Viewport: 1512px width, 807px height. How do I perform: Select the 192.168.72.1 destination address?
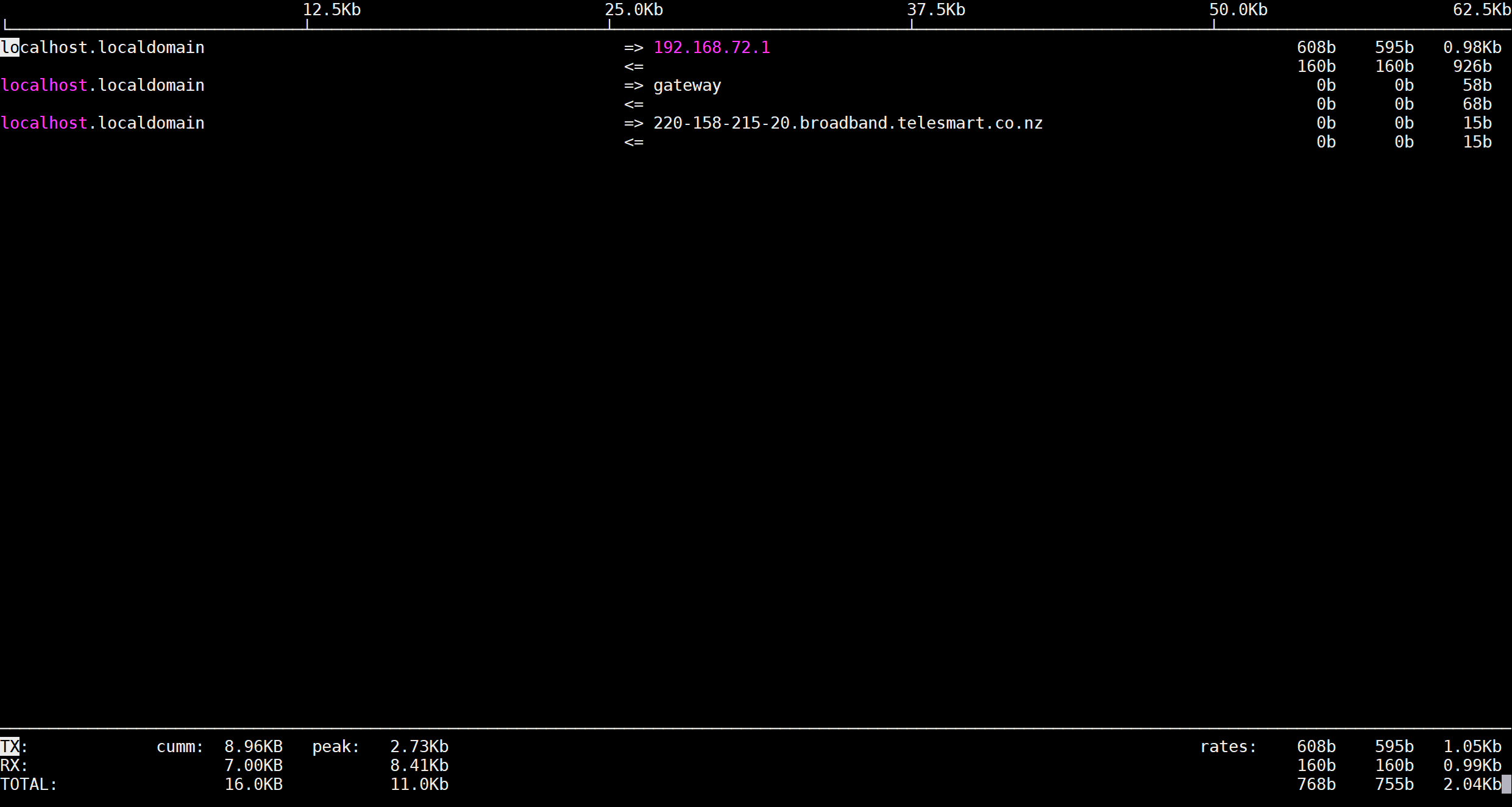tap(712, 48)
